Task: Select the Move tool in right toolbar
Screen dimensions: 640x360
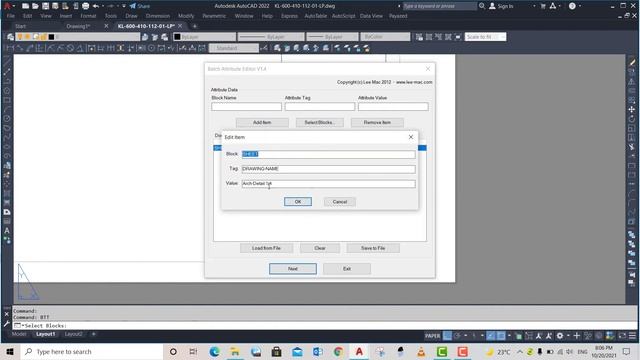Action: (x=631, y=109)
